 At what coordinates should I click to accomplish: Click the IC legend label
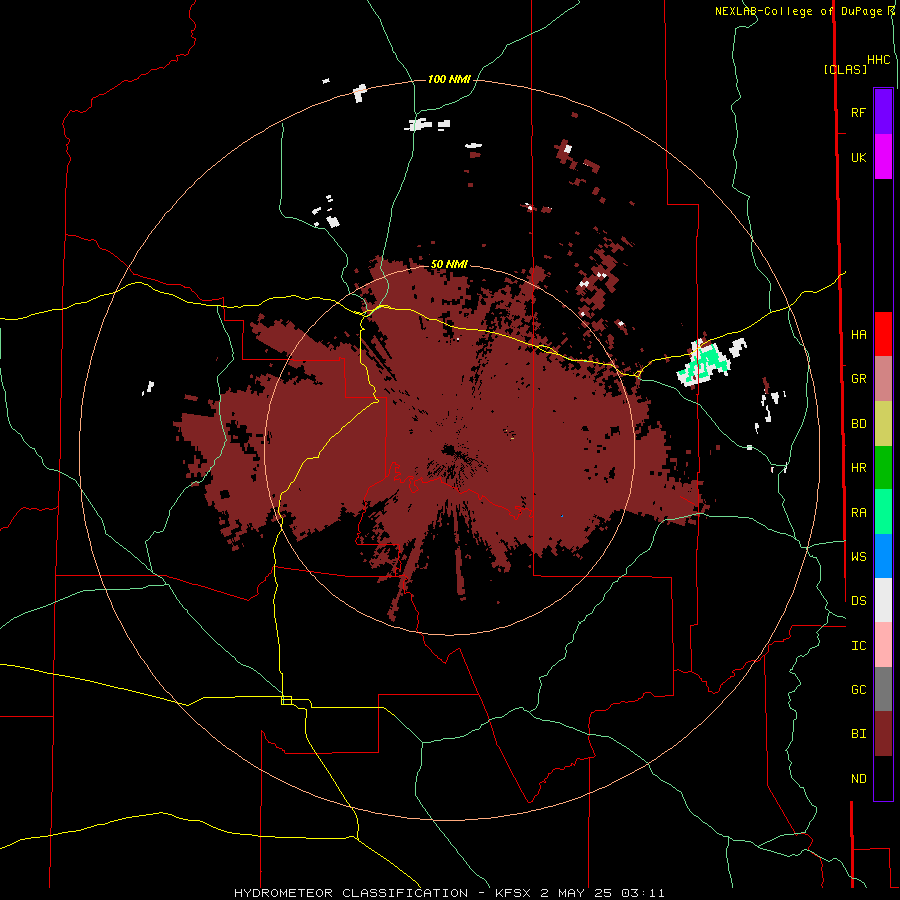coord(858,646)
